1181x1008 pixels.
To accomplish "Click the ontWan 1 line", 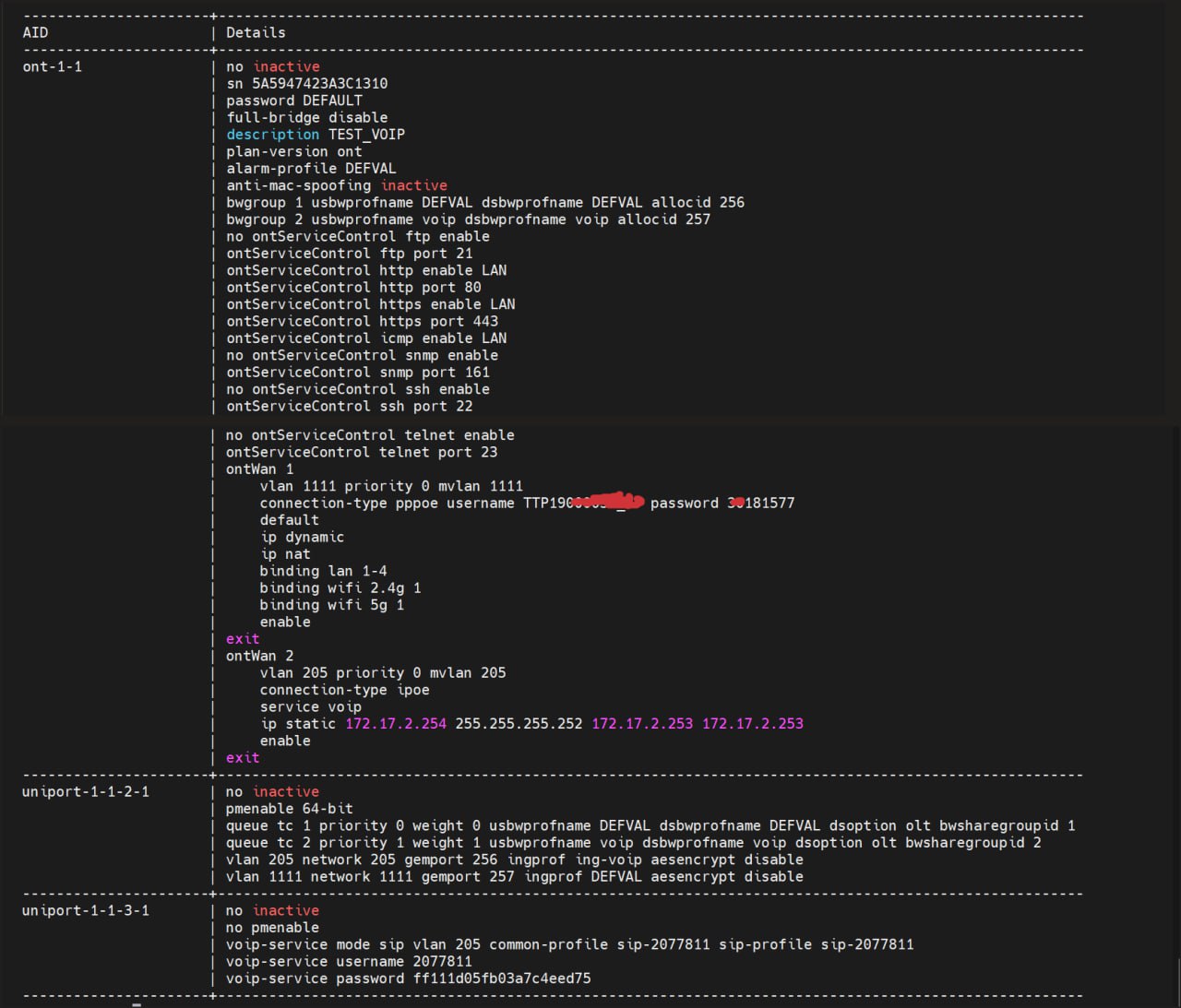I will pyautogui.click(x=259, y=468).
